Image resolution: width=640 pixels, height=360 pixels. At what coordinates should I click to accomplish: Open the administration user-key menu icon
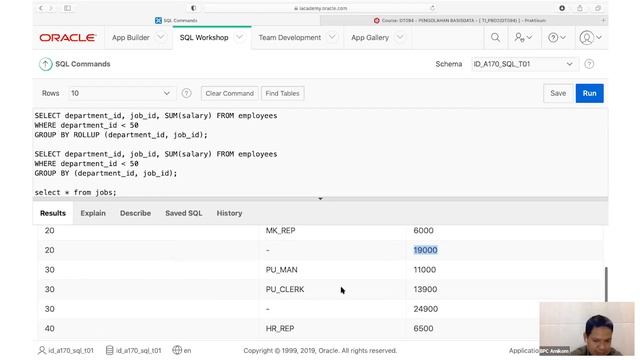(x=523, y=38)
